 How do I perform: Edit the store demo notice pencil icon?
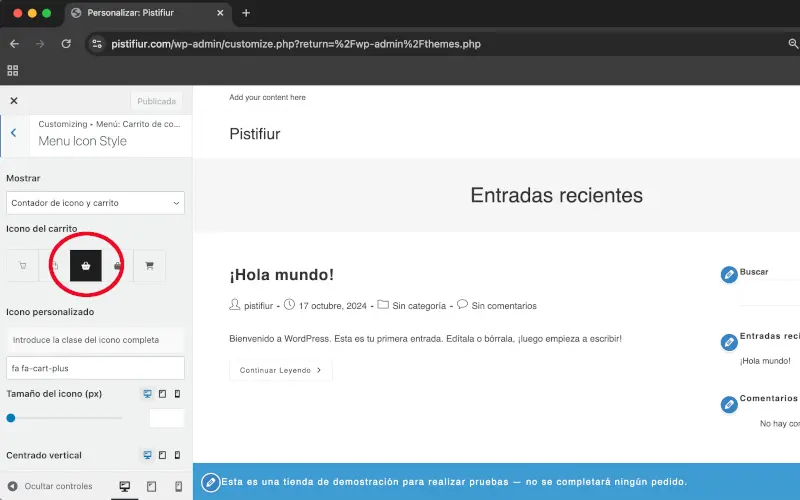210,482
